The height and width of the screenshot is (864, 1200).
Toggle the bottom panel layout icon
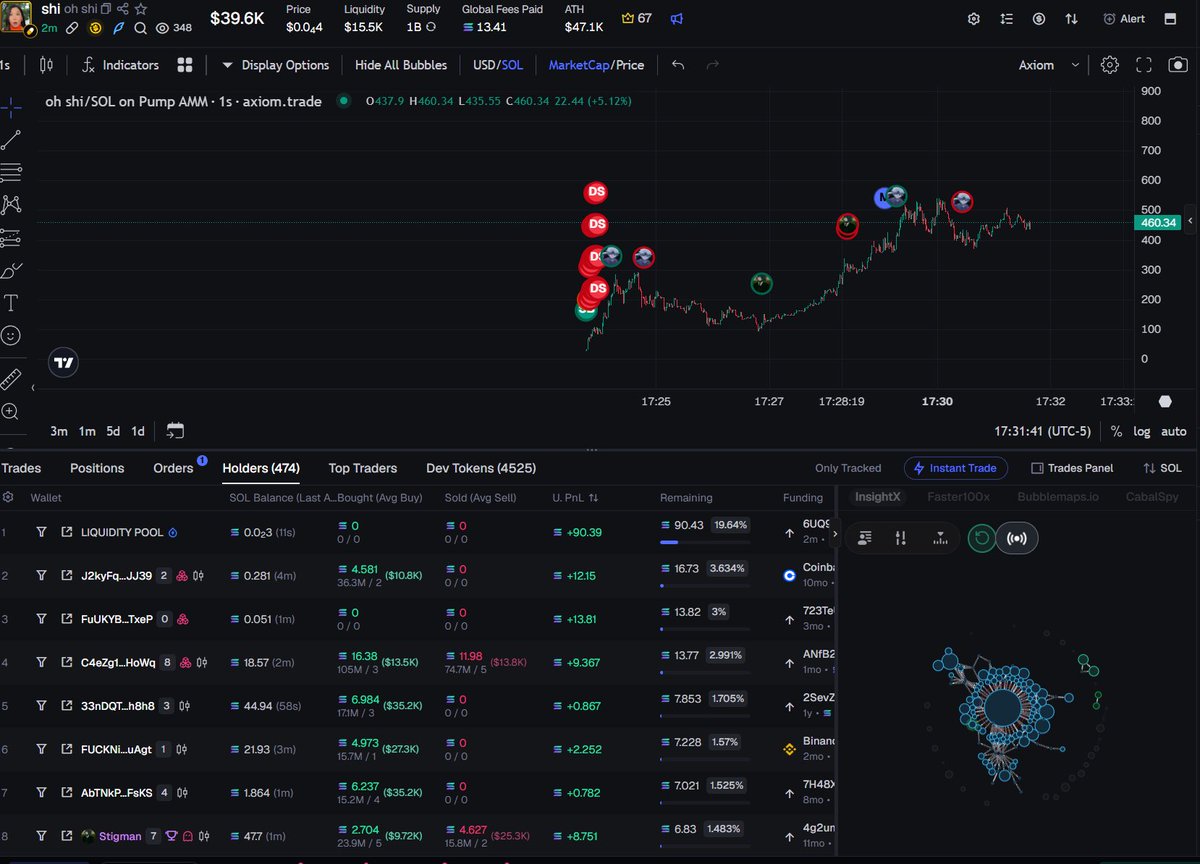[1170, 19]
